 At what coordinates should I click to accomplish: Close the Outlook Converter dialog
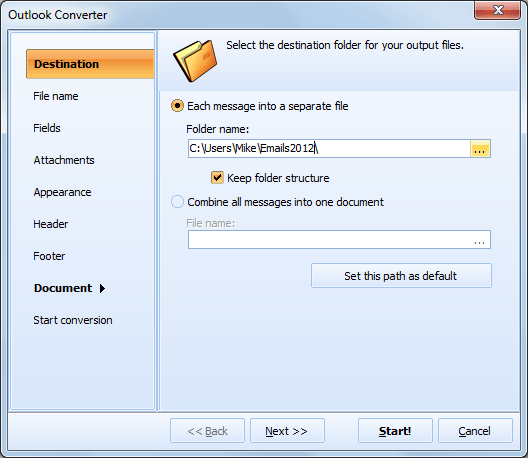click(497, 10)
